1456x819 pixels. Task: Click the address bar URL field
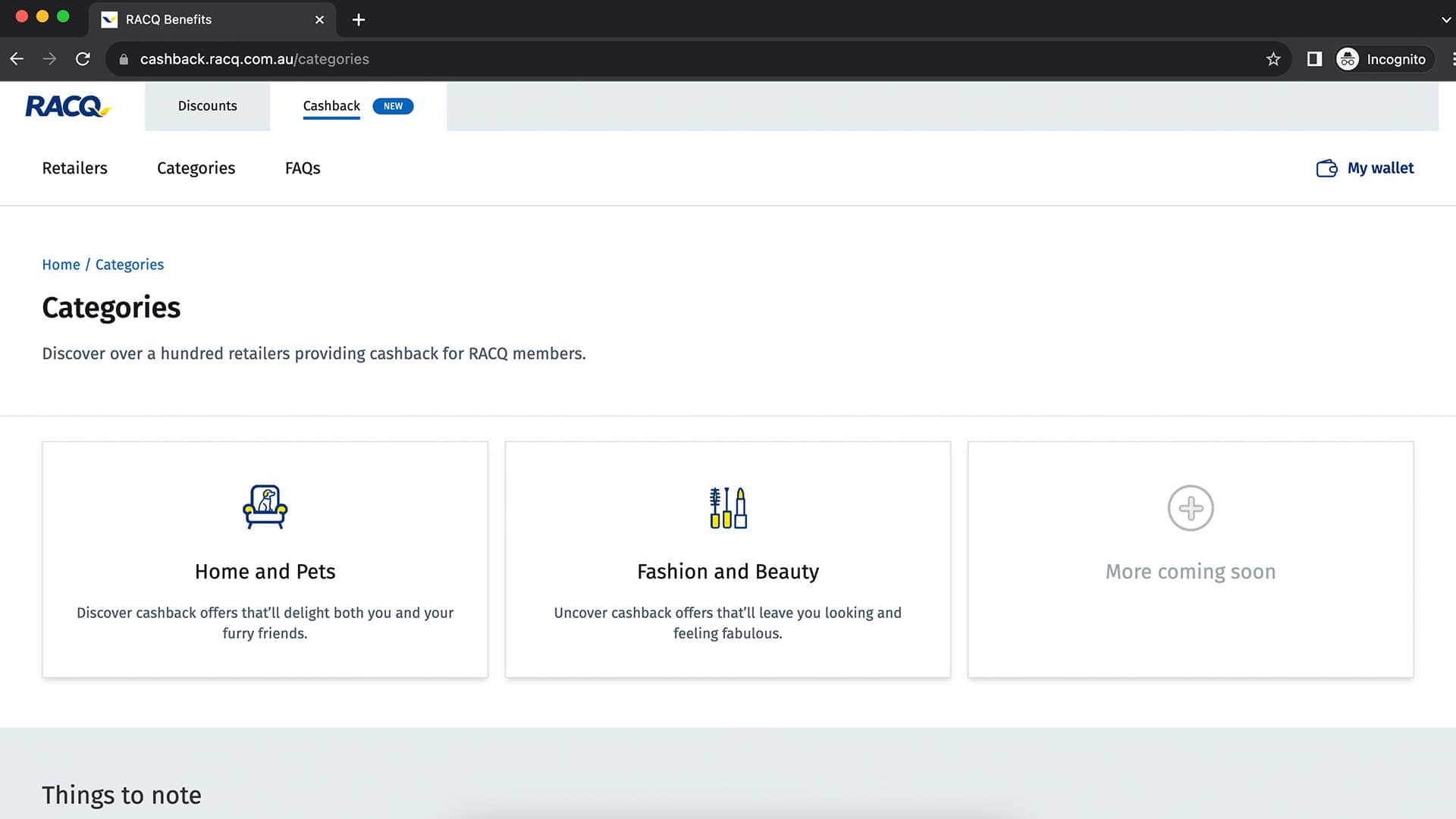tap(698, 59)
